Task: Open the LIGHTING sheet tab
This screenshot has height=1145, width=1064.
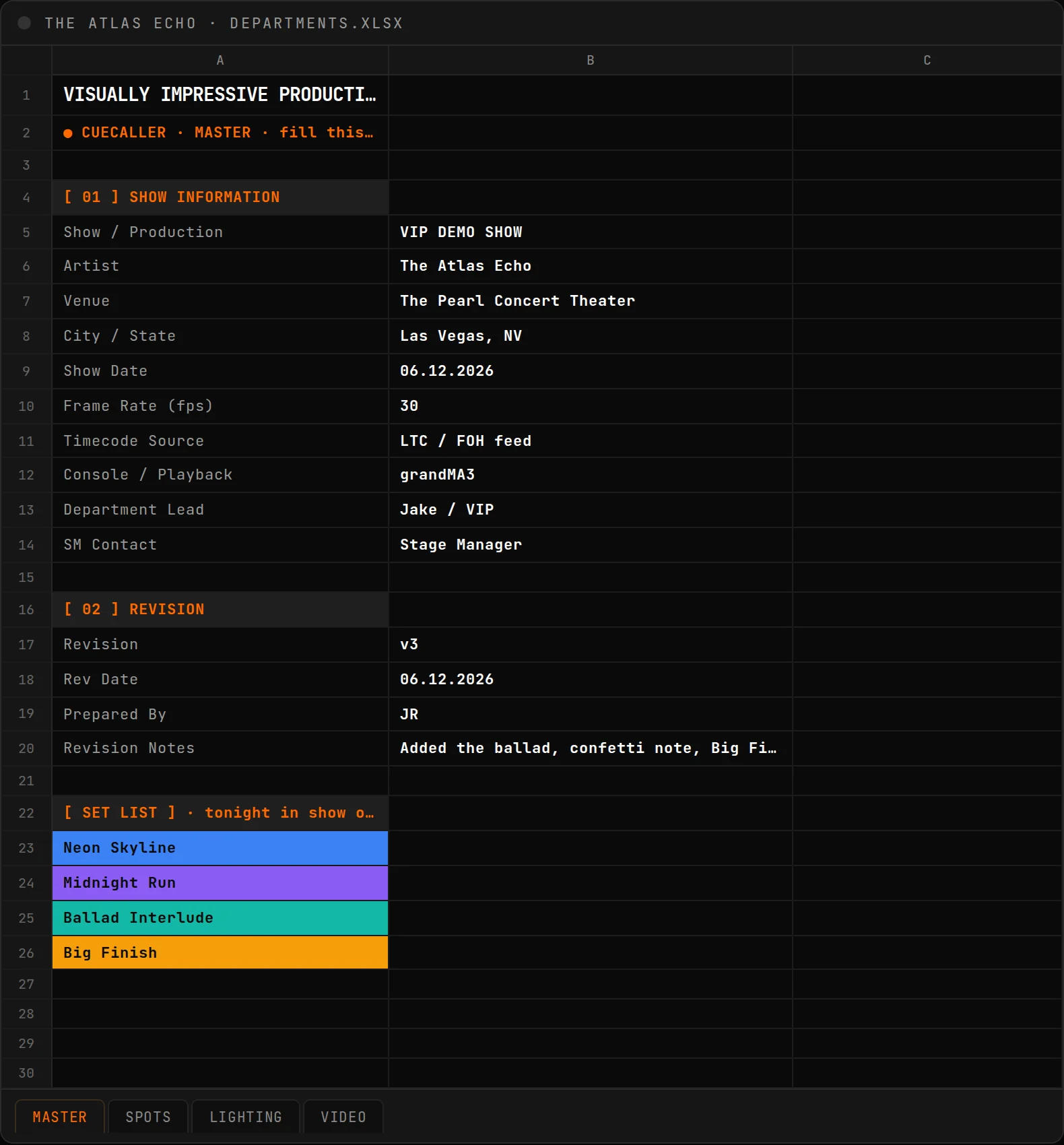Action: click(x=246, y=1117)
